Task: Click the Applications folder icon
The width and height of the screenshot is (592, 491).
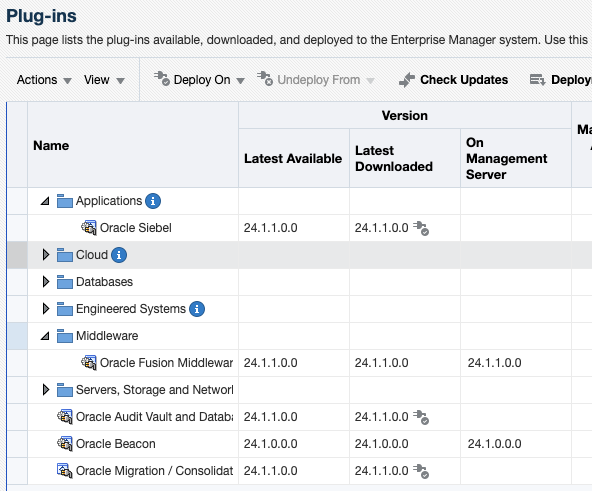Action: click(65, 201)
